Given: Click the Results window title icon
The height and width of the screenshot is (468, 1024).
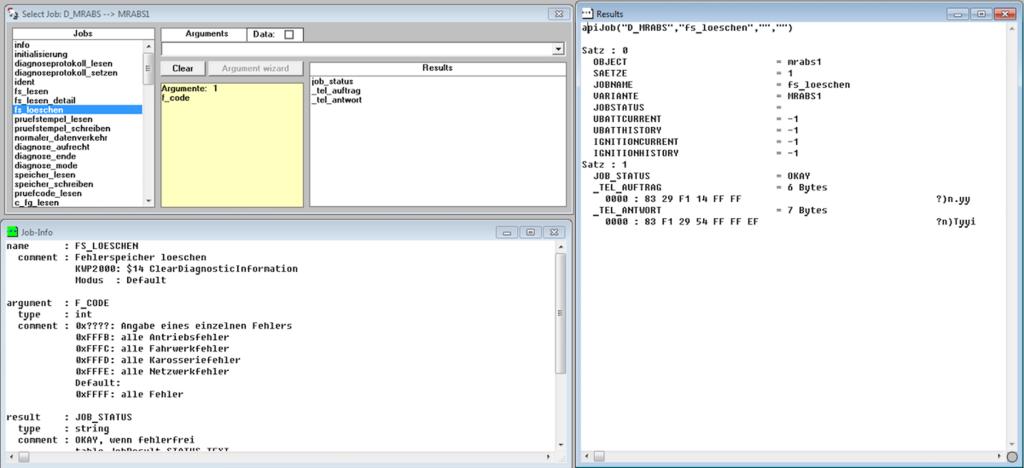Looking at the screenshot, I should 588,14.
